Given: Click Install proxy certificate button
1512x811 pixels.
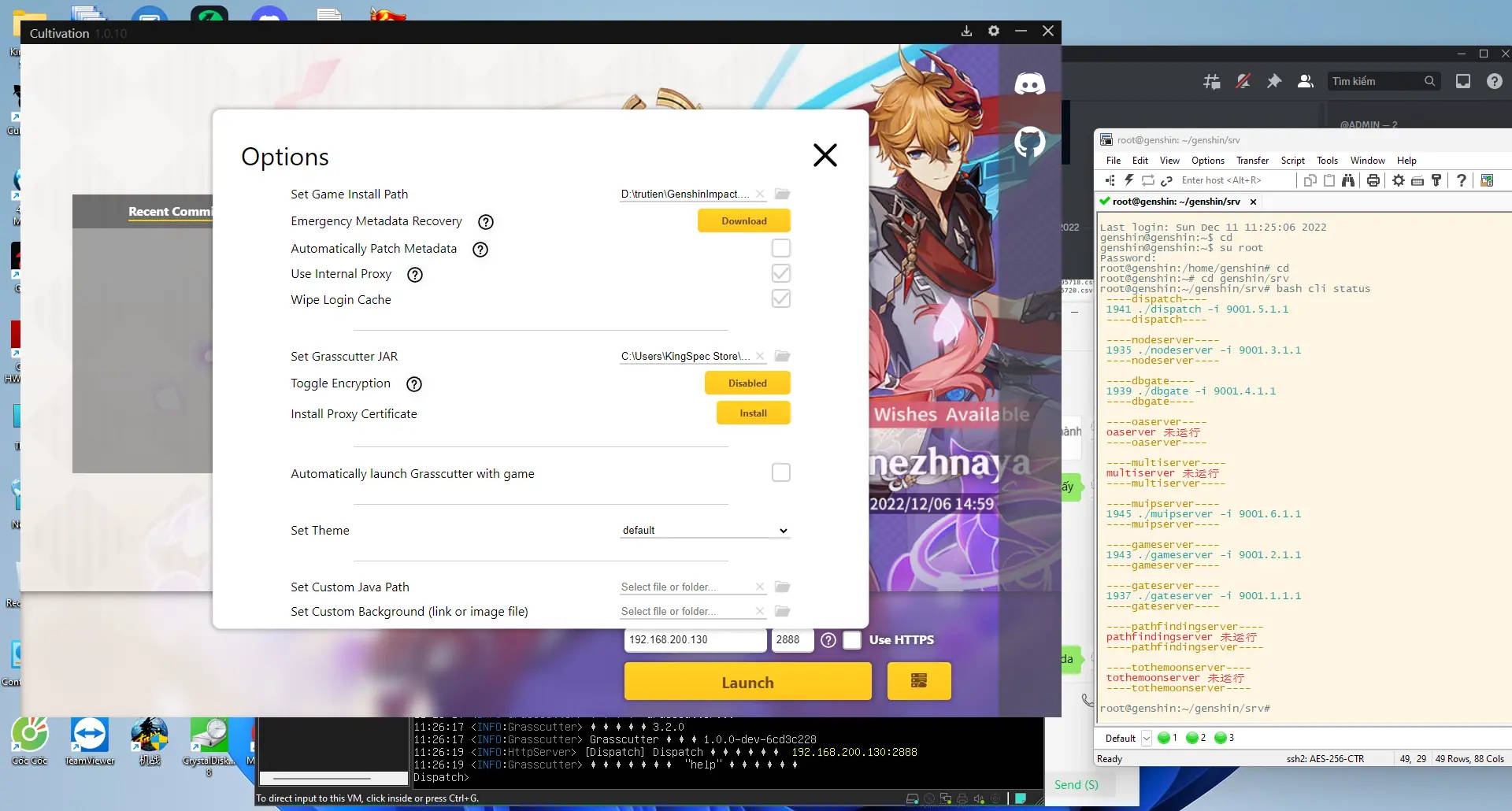Looking at the screenshot, I should click(753, 413).
